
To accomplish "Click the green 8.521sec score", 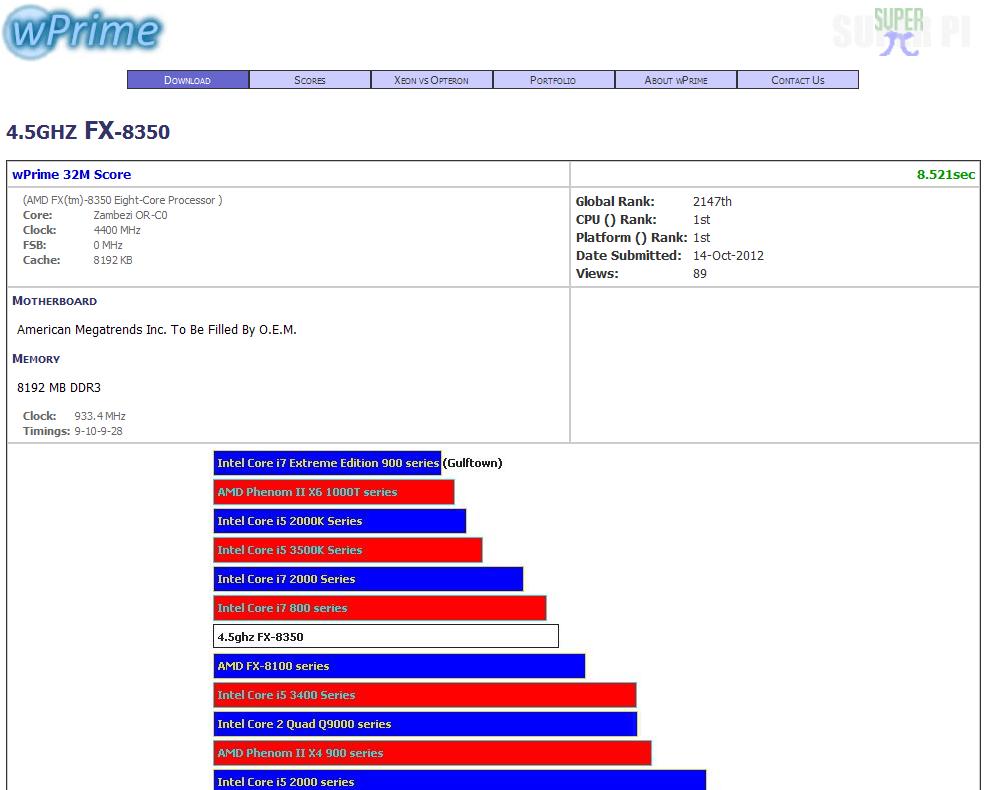I will [945, 175].
